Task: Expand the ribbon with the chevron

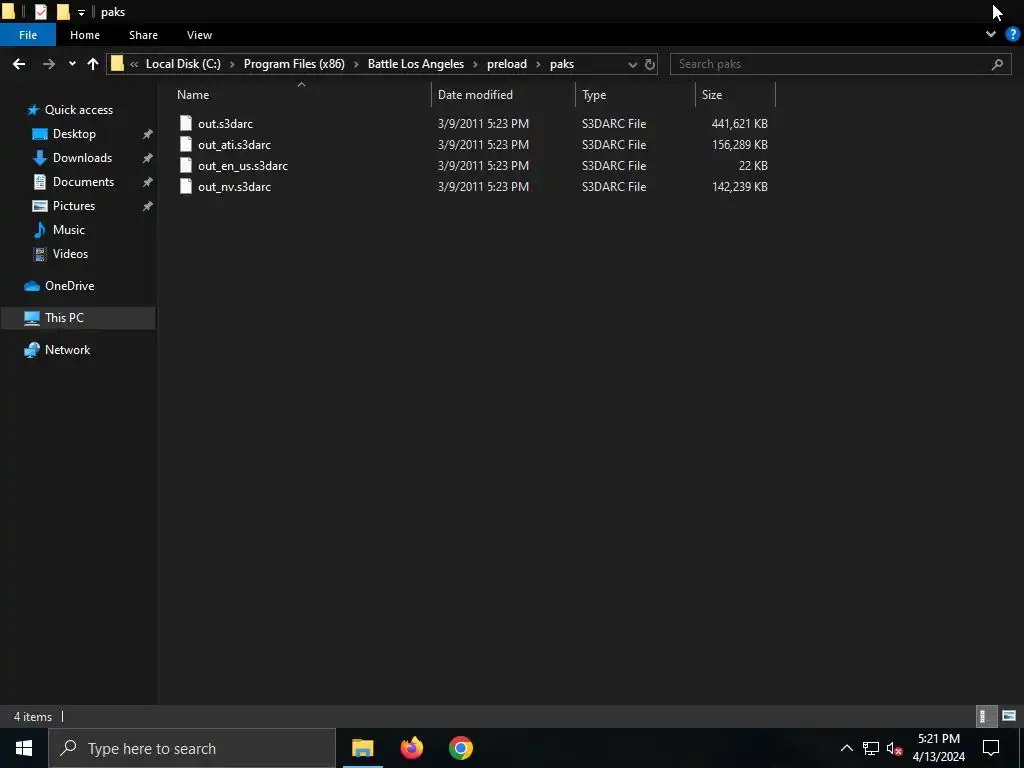Action: 991,35
